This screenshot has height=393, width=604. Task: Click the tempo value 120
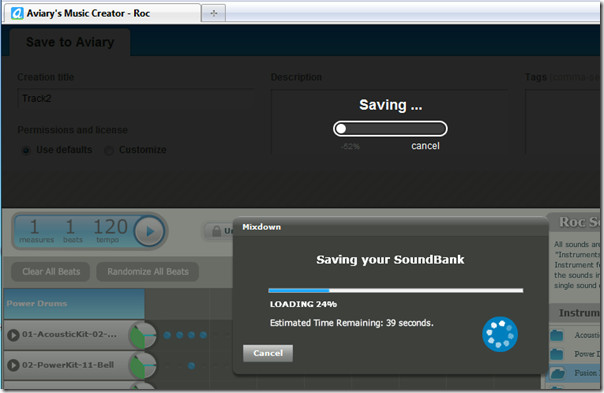[110, 227]
